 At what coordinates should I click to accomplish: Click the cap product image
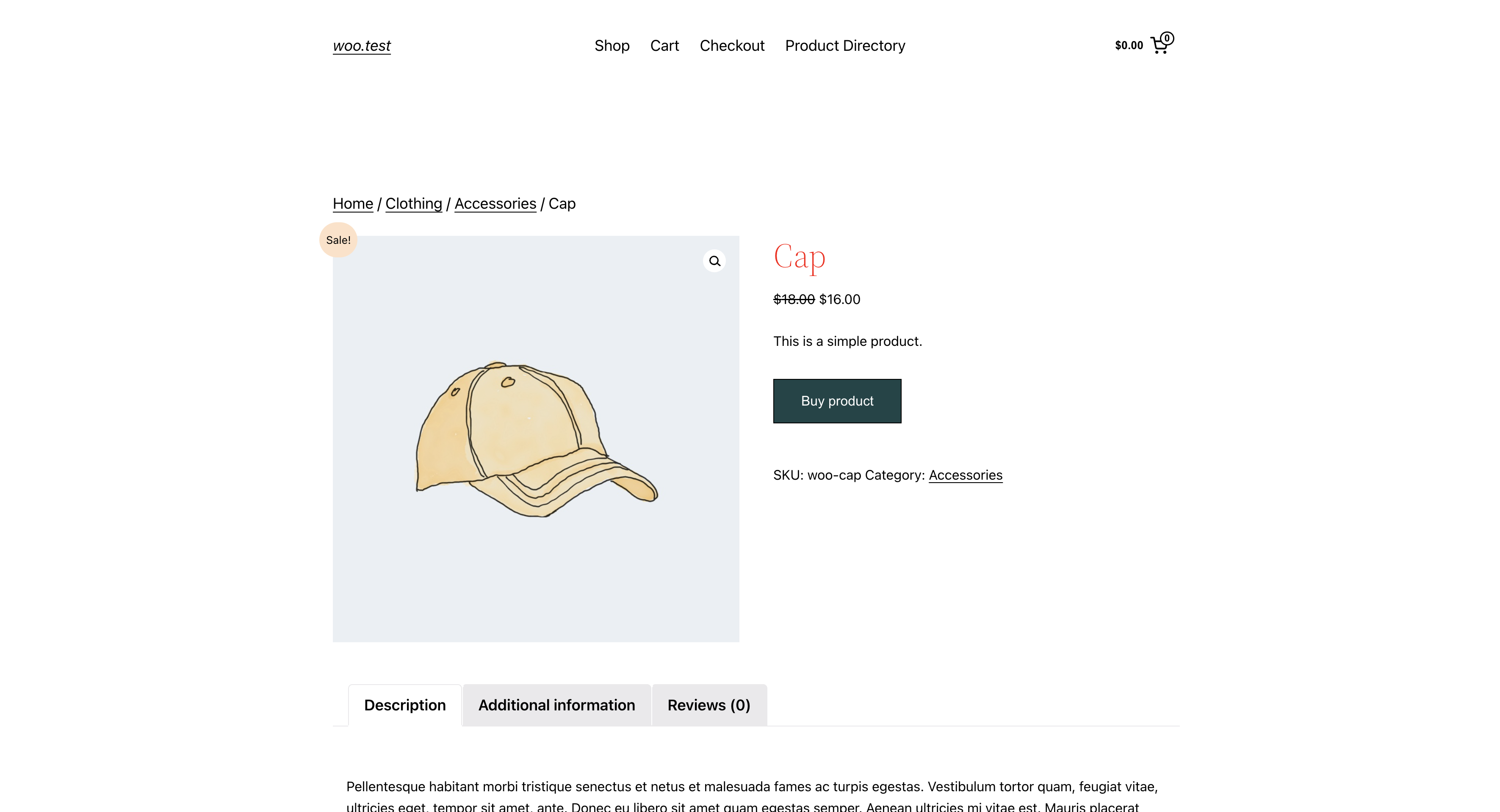536,439
